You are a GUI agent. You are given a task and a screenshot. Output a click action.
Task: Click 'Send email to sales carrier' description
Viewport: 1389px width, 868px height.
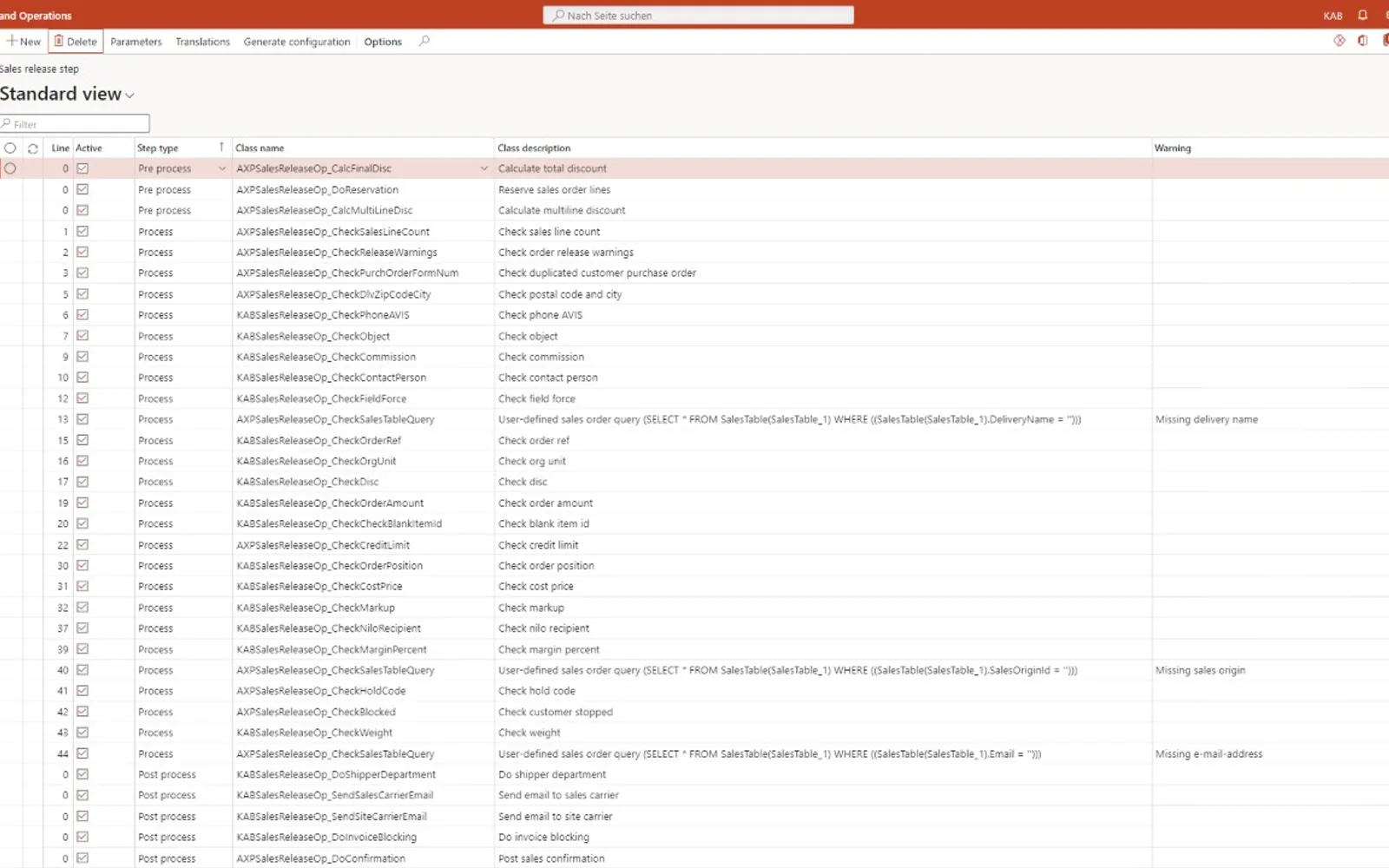pyautogui.click(x=558, y=795)
